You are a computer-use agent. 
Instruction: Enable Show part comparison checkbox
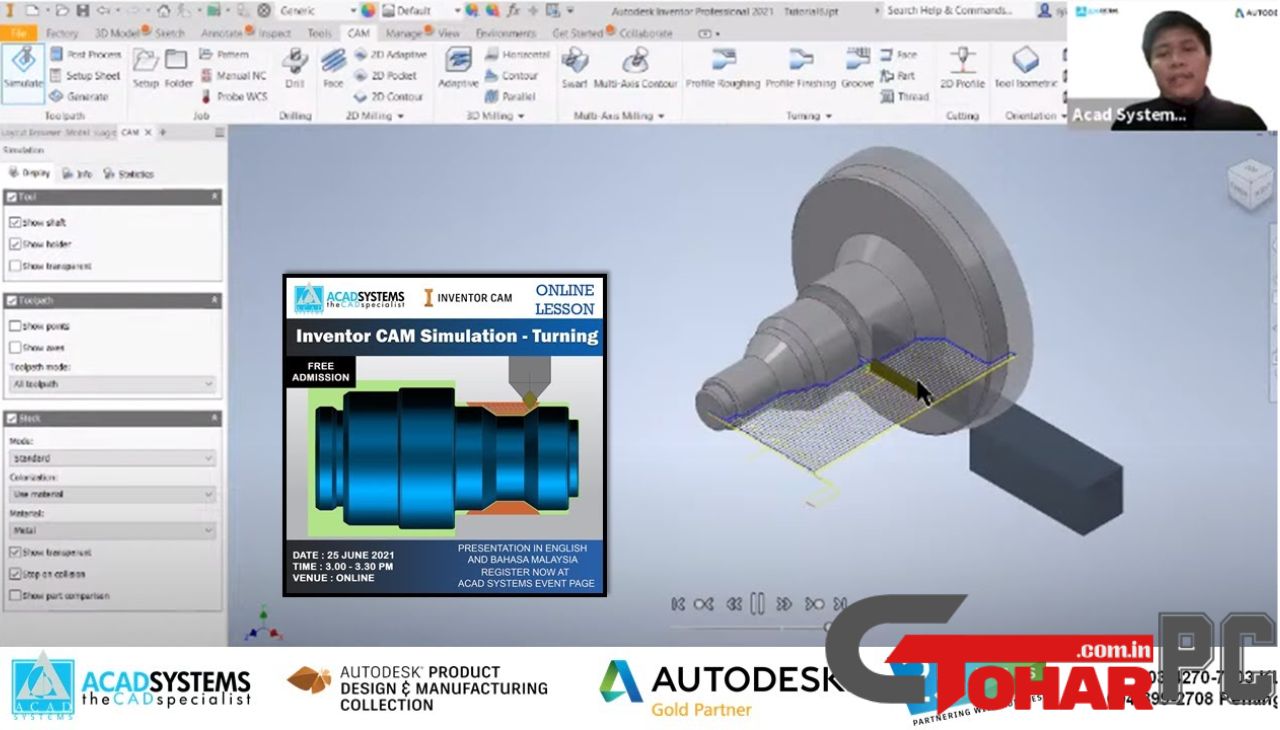point(15,596)
